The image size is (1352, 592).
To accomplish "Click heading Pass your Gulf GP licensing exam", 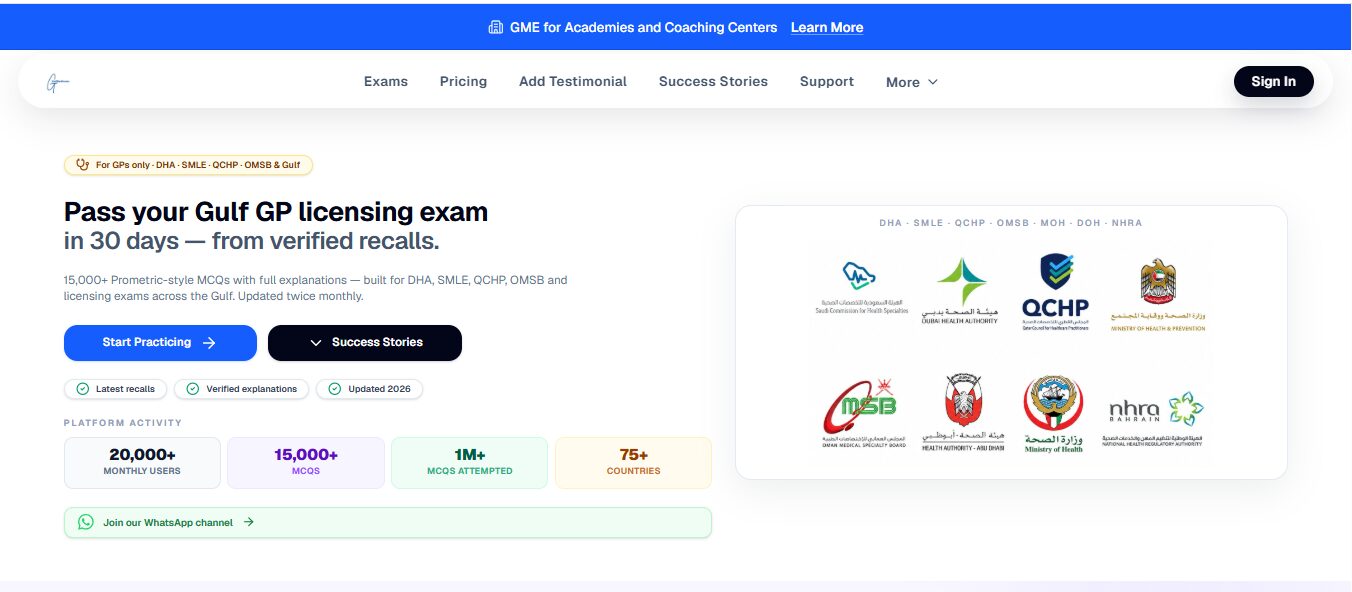I will (276, 212).
